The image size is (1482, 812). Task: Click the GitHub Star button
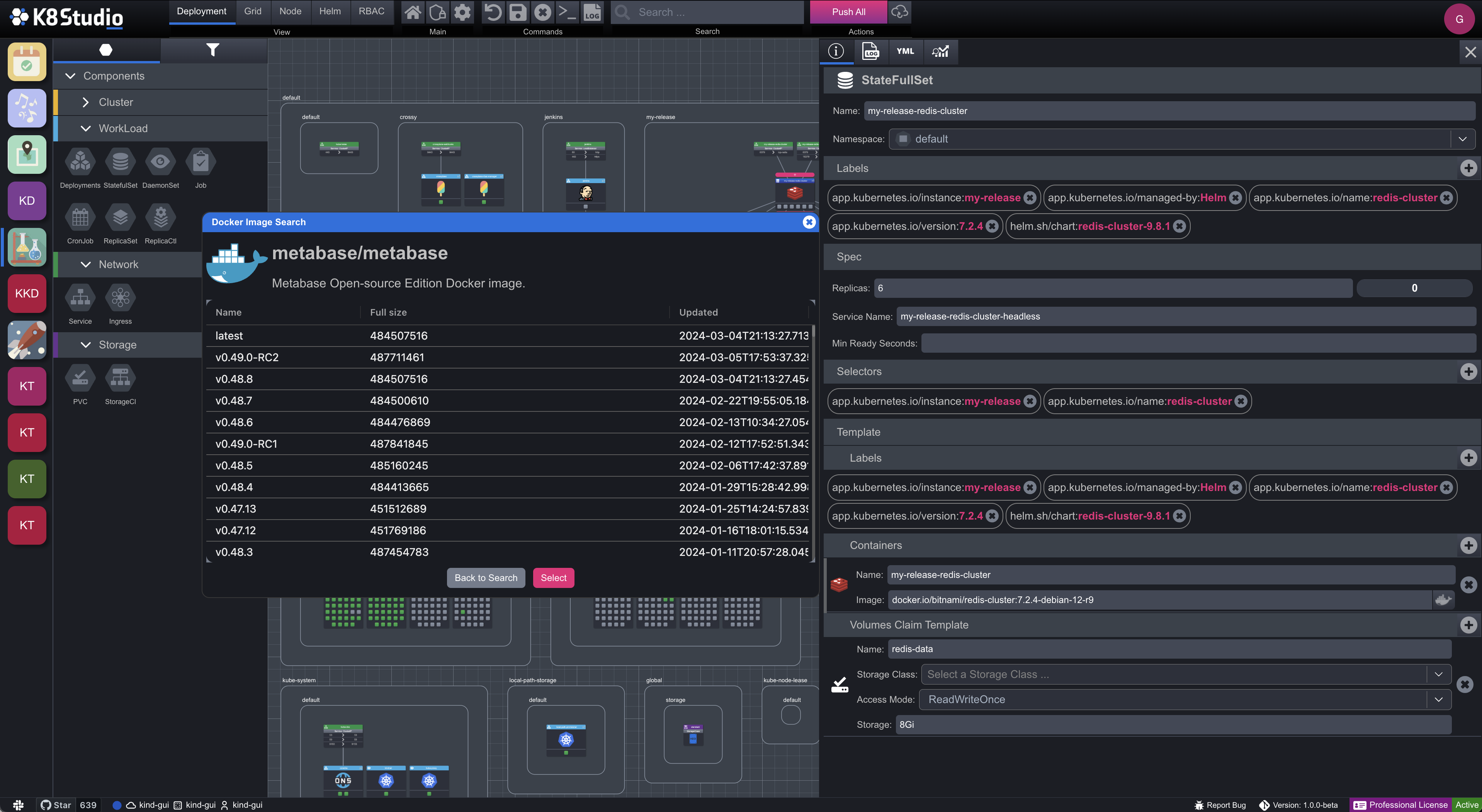point(56,805)
